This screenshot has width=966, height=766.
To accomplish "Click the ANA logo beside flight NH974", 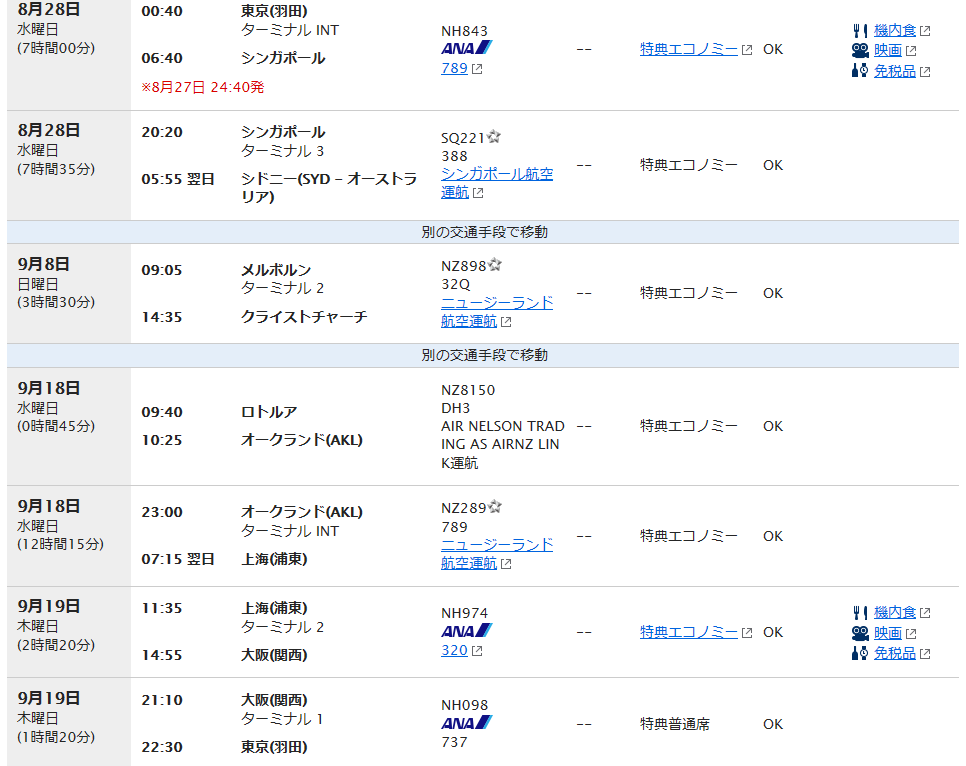I will click(466, 630).
